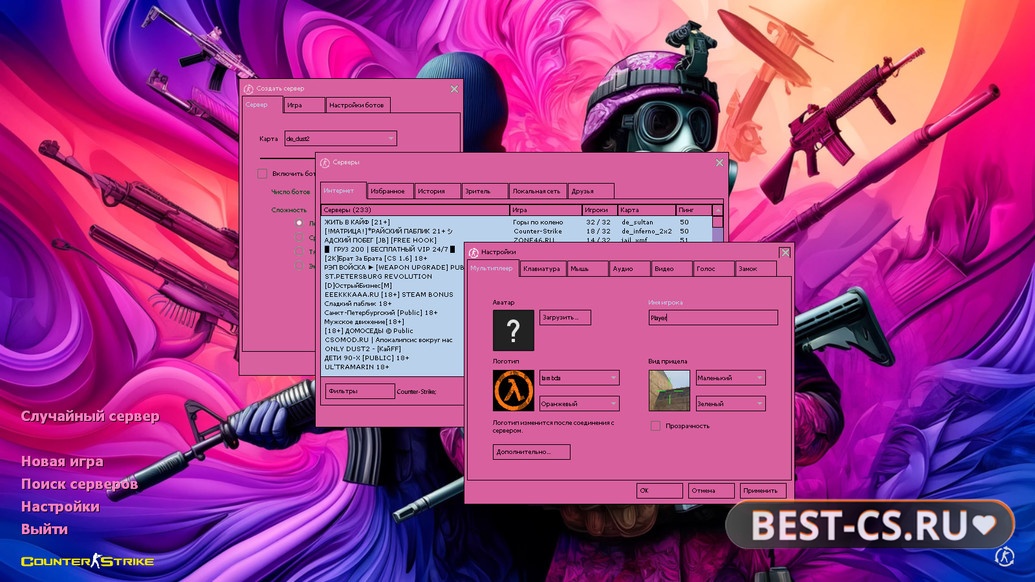Open Настройки from the main menu
Screen dimensions: 1035x582
60,506
